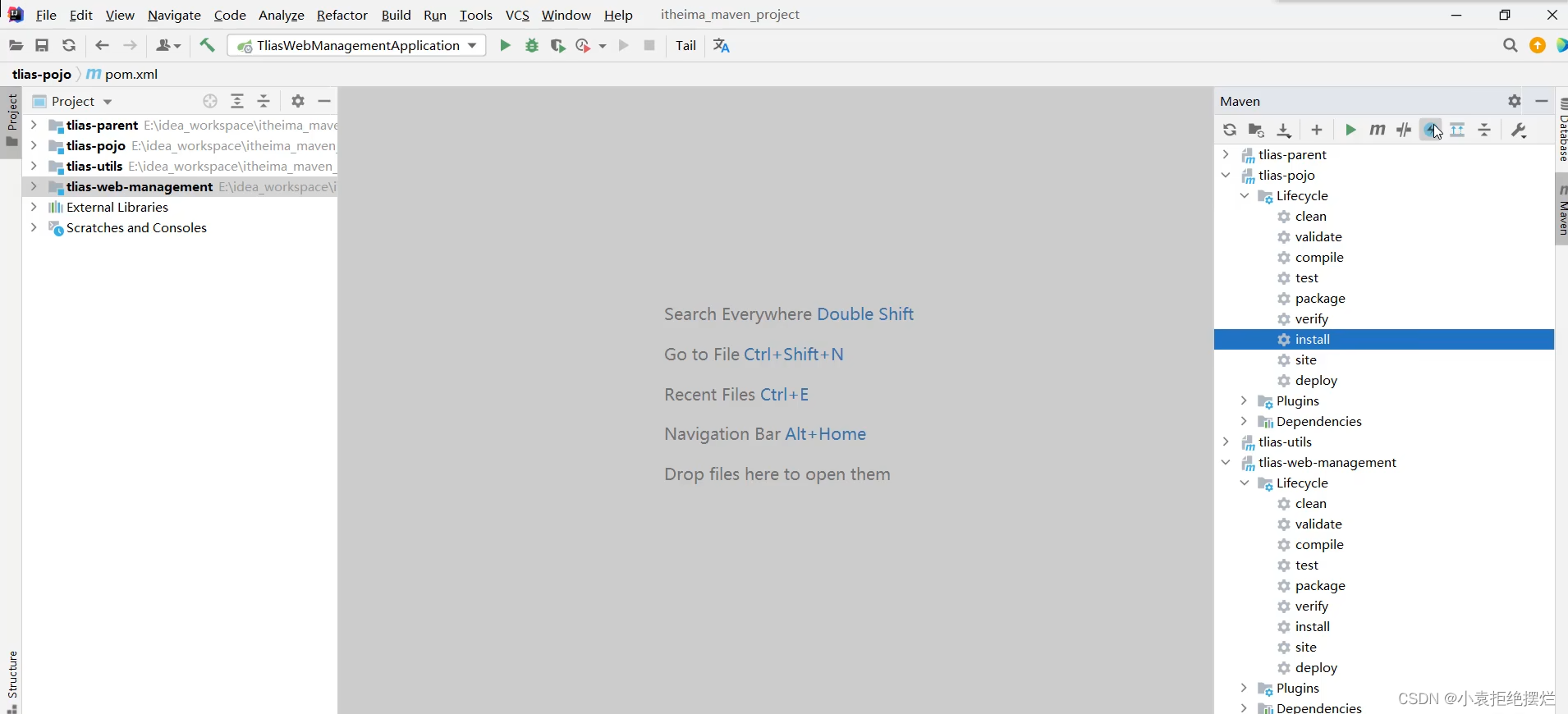
Task: Build project with the hammer icon
Action: point(207,46)
